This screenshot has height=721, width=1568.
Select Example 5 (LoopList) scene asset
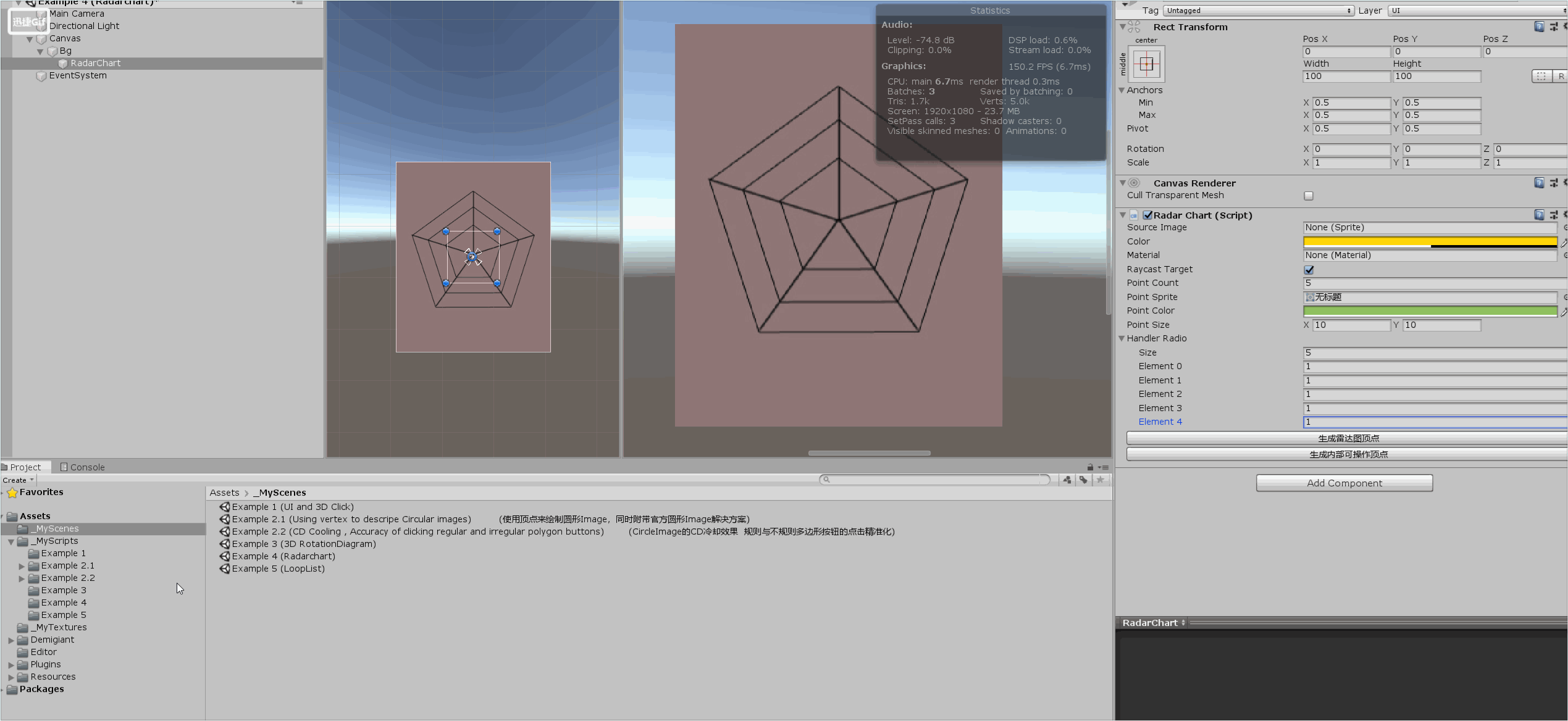pos(278,569)
